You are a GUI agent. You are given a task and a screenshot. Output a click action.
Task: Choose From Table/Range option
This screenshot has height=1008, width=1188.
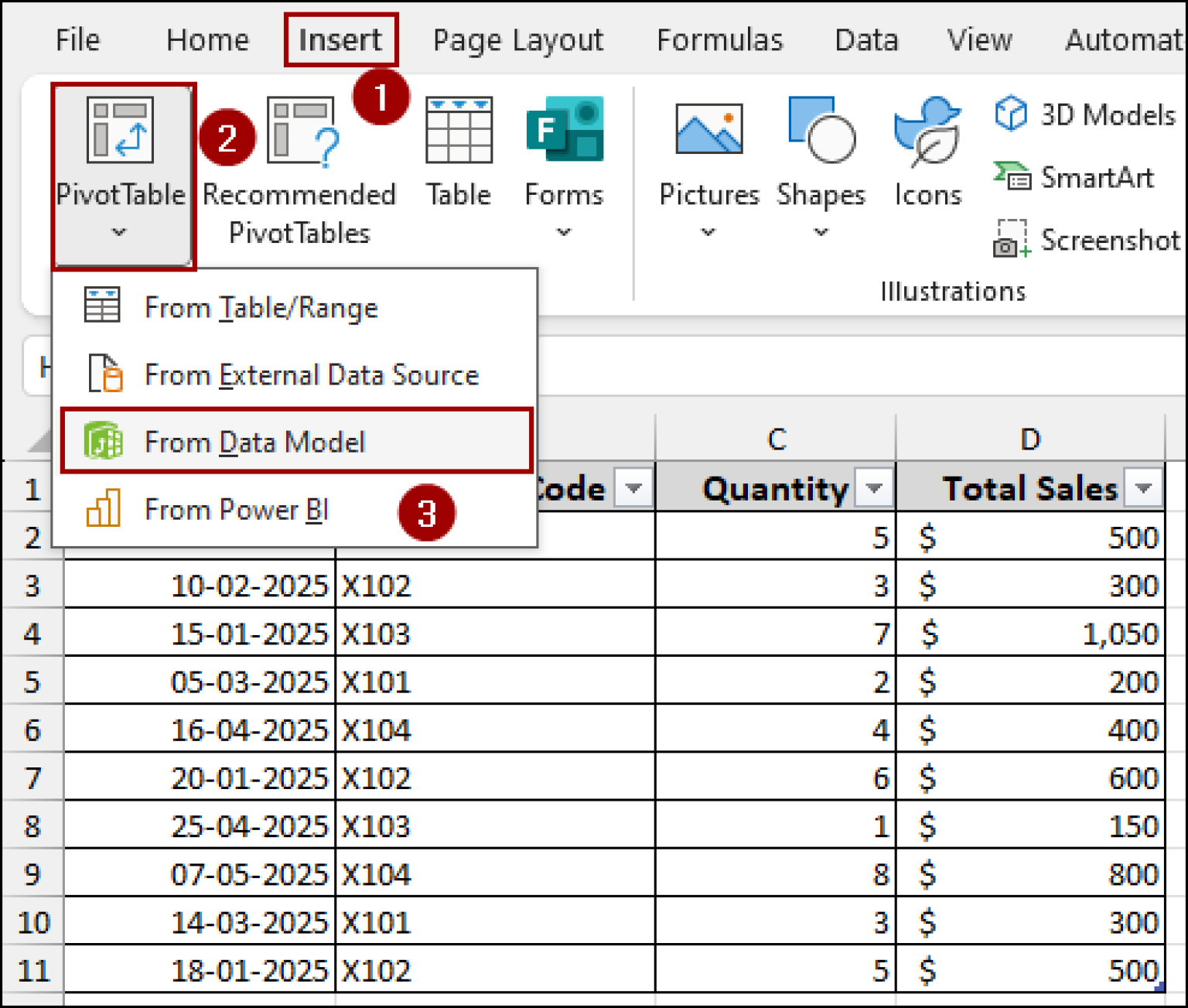261,307
